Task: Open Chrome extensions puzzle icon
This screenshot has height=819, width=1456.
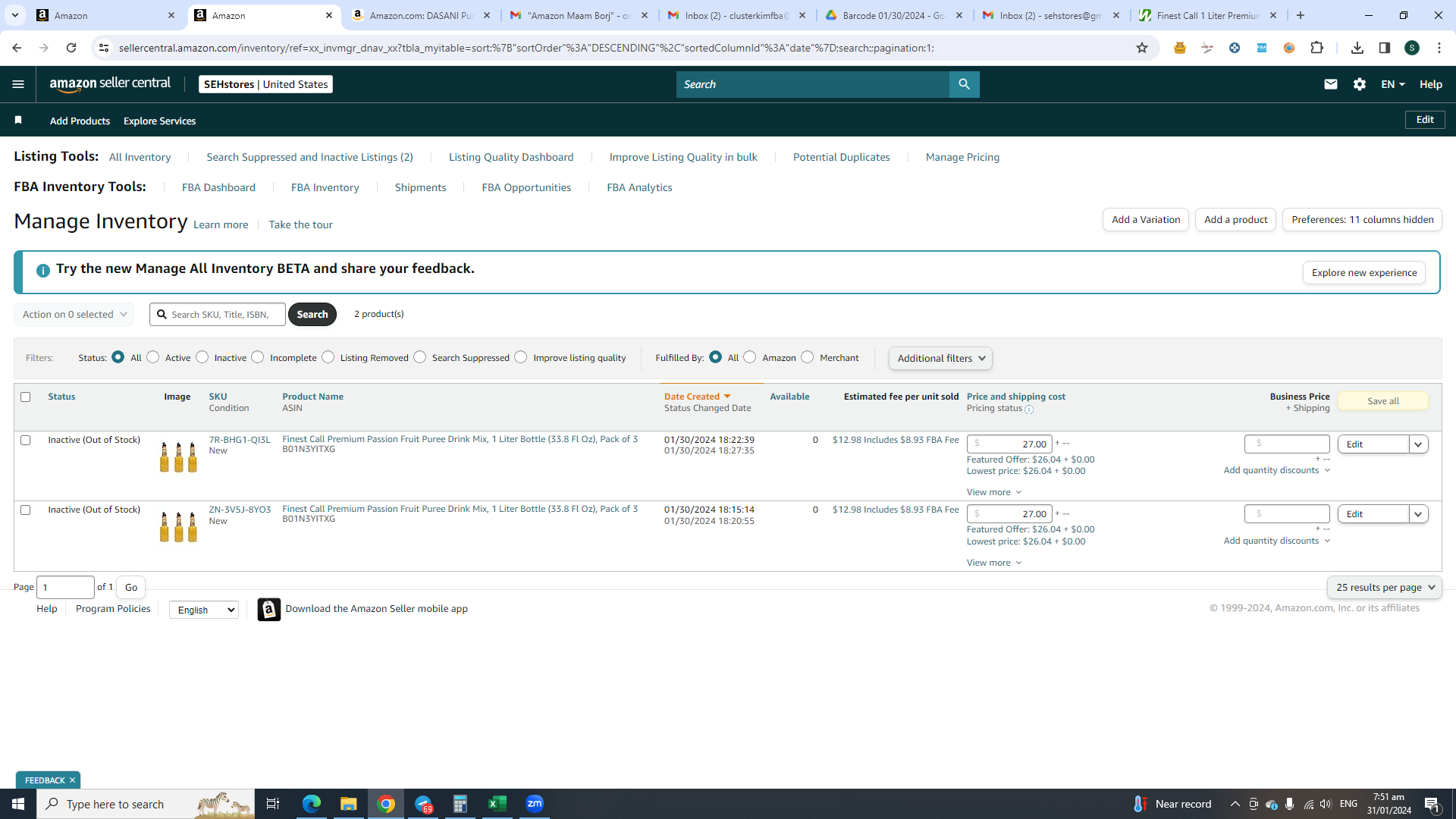Action: [1317, 48]
